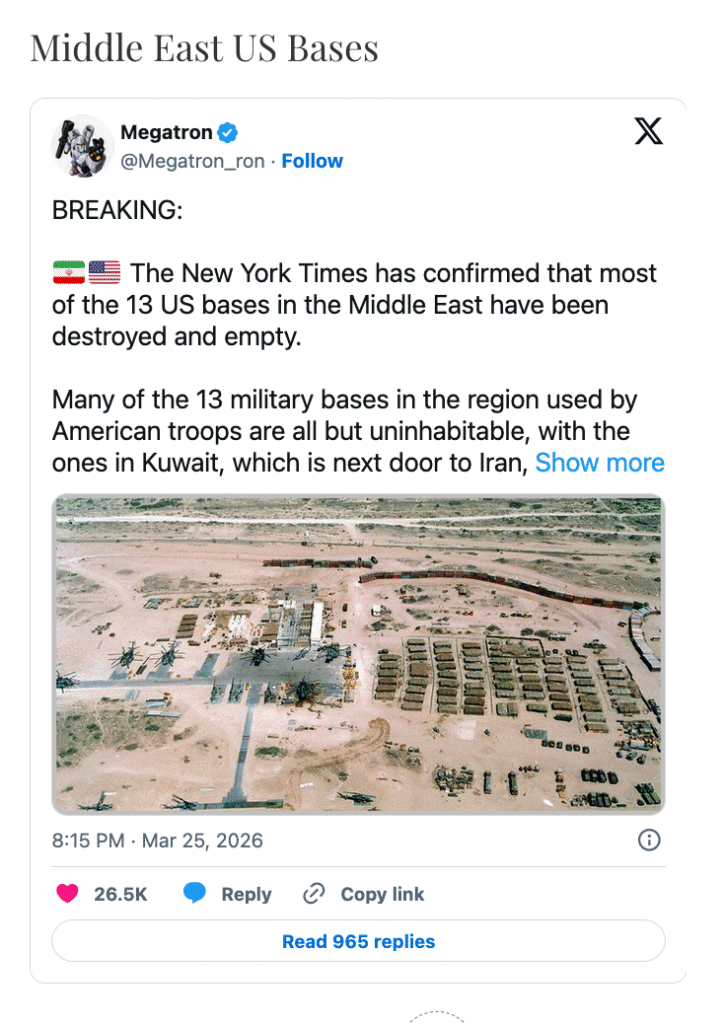724x1024 pixels.
Task: Click the Reply text label
Action: pos(246,894)
